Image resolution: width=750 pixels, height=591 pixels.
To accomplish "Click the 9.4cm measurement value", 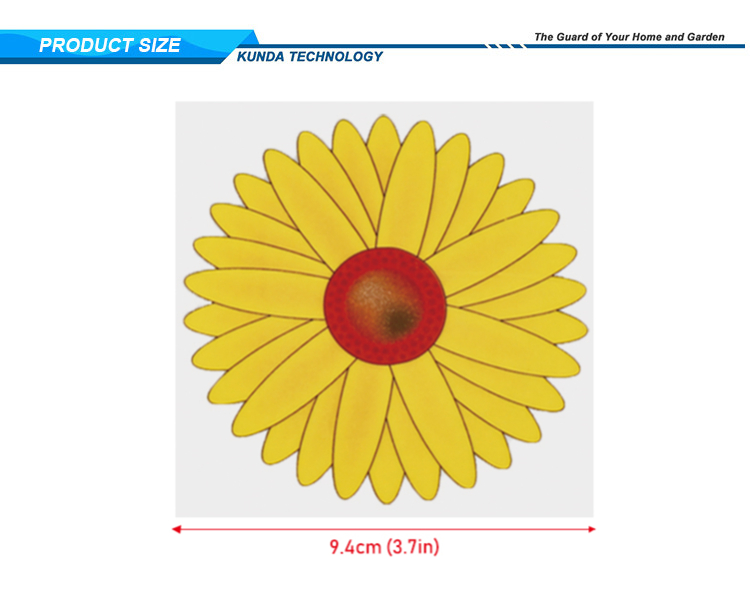I will 356,547.
